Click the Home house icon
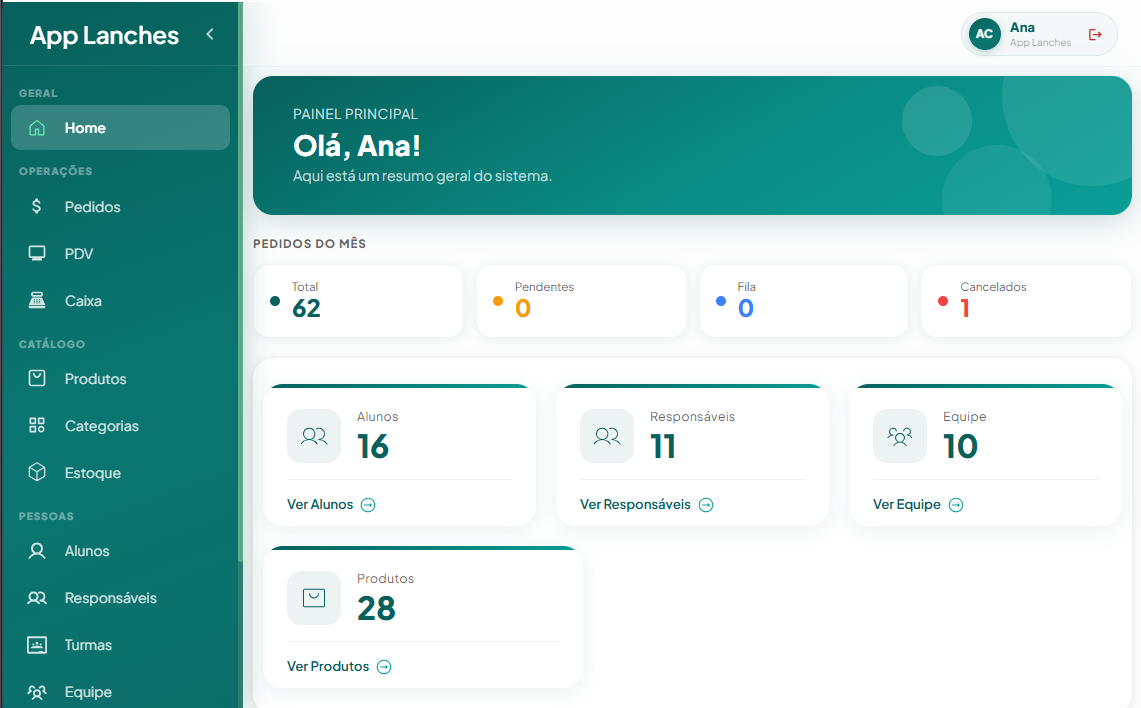Screen dimensions: 1141x708 tap(36, 128)
